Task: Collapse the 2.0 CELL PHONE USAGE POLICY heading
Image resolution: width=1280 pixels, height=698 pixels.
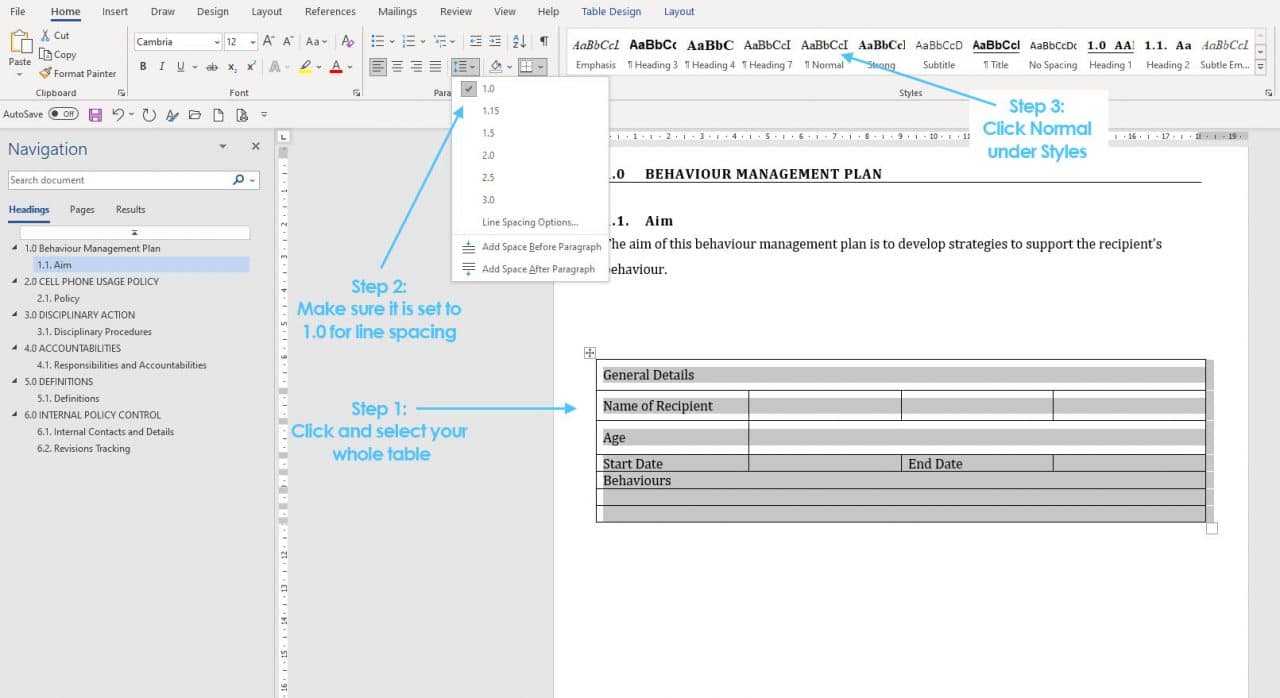Action: click(x=13, y=281)
